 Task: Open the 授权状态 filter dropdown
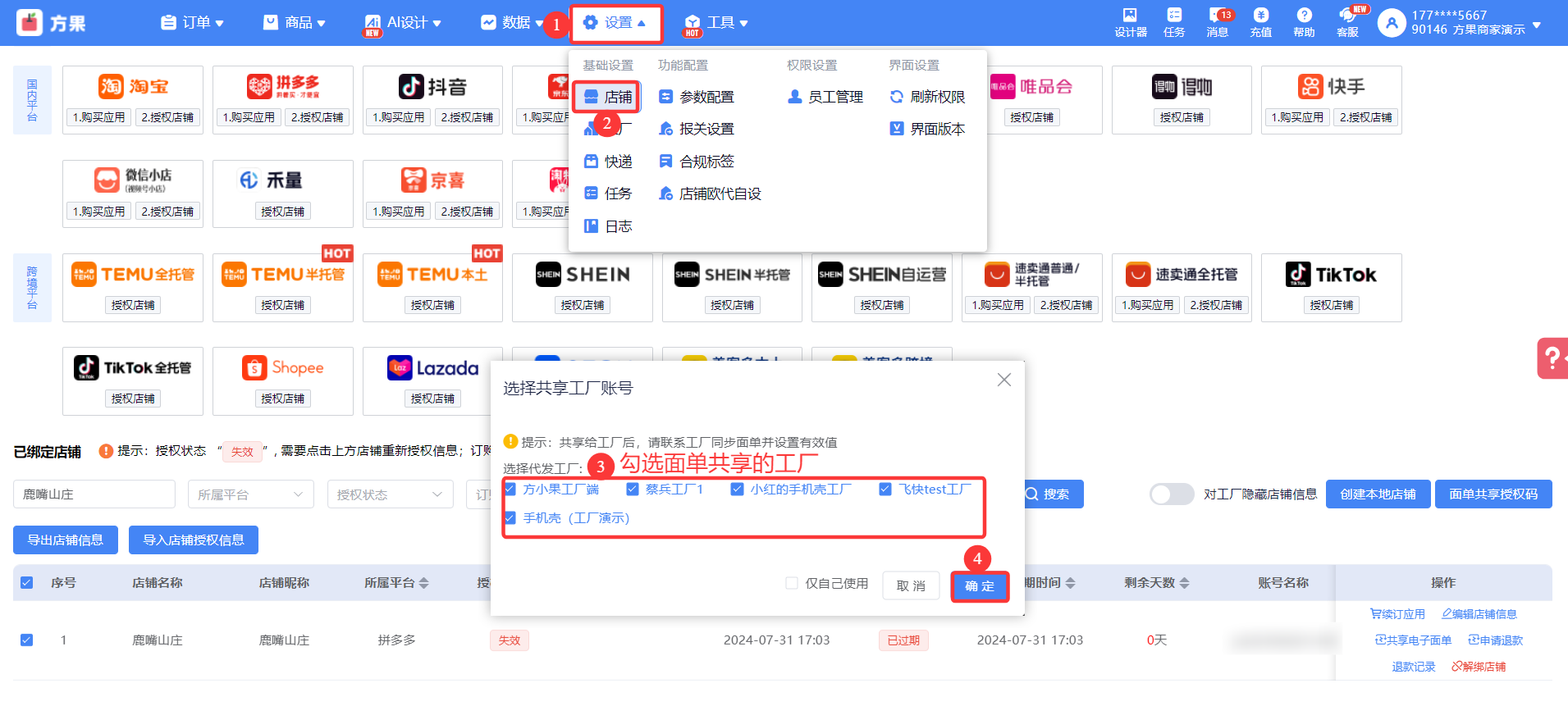pyautogui.click(x=391, y=494)
